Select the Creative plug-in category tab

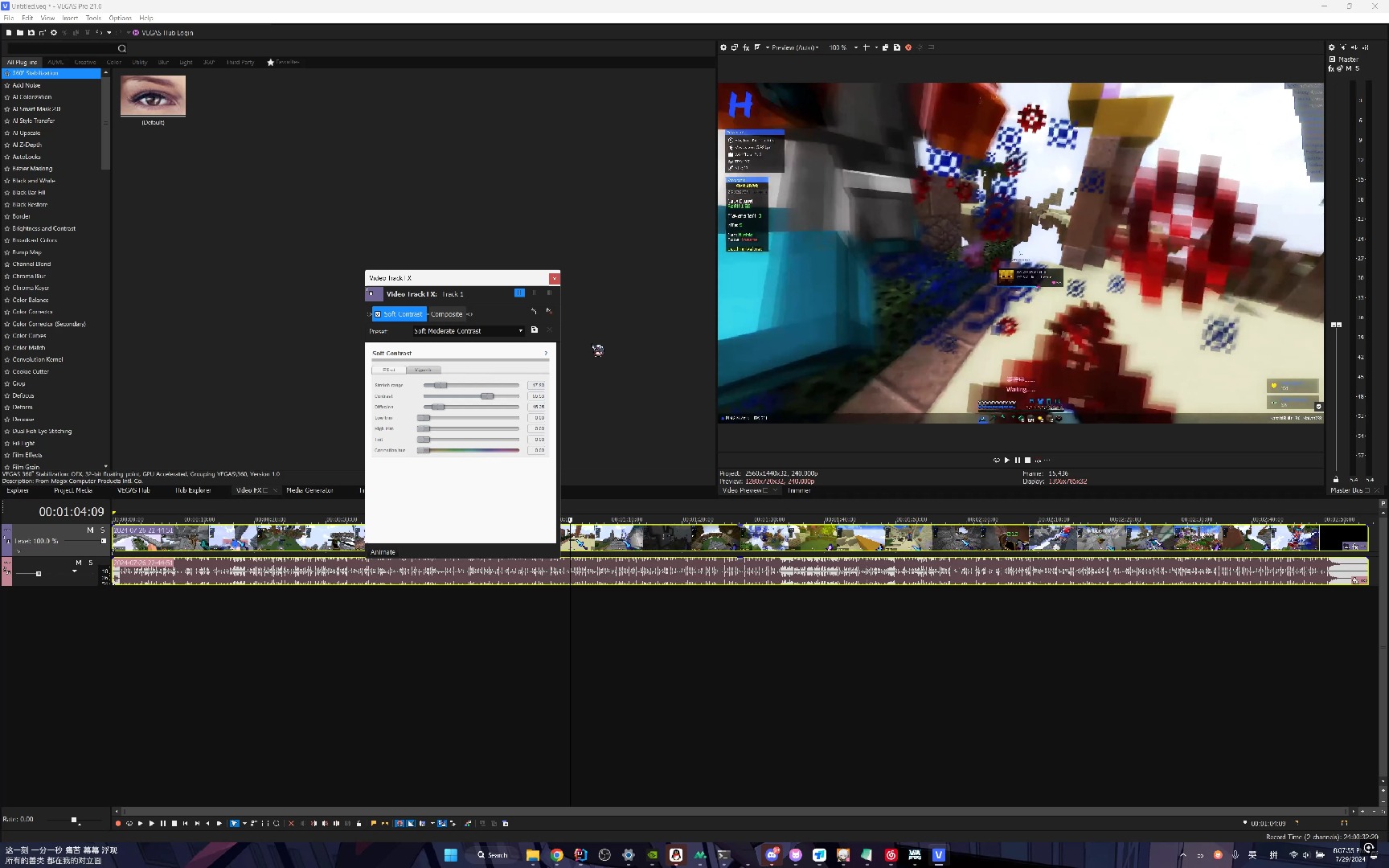(85, 62)
